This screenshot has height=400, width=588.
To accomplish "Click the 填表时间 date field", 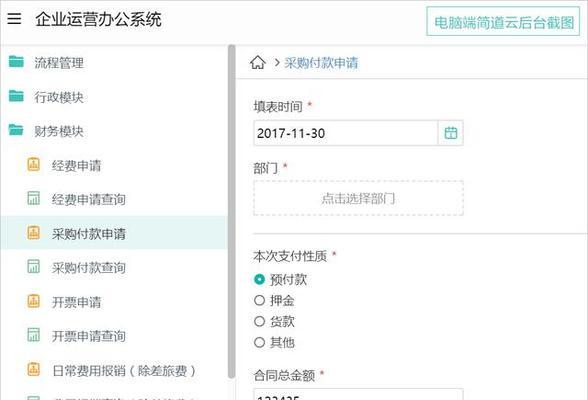I will [x=345, y=133].
